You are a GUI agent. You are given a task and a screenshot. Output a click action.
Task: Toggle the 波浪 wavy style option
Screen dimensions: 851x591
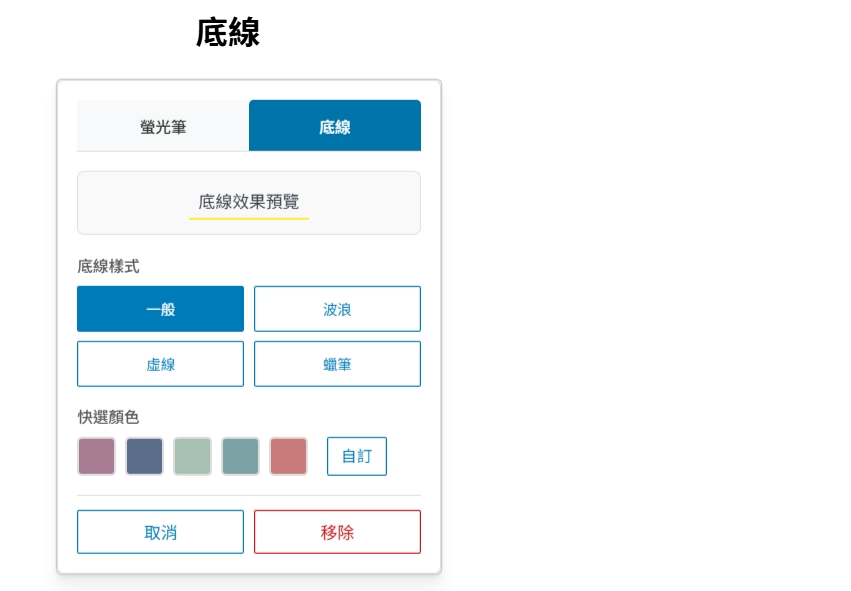pos(338,308)
